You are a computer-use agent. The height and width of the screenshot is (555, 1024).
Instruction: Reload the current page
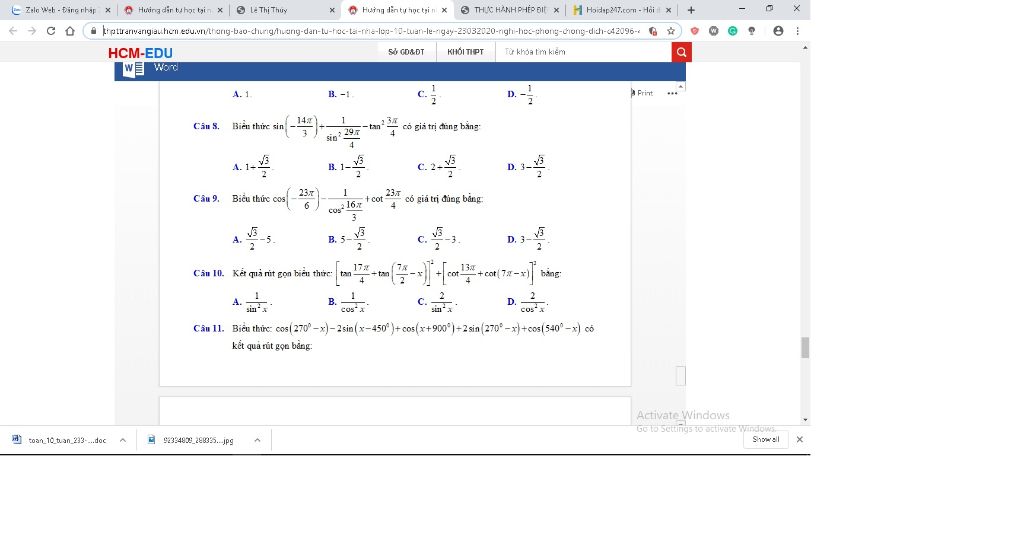coord(51,31)
